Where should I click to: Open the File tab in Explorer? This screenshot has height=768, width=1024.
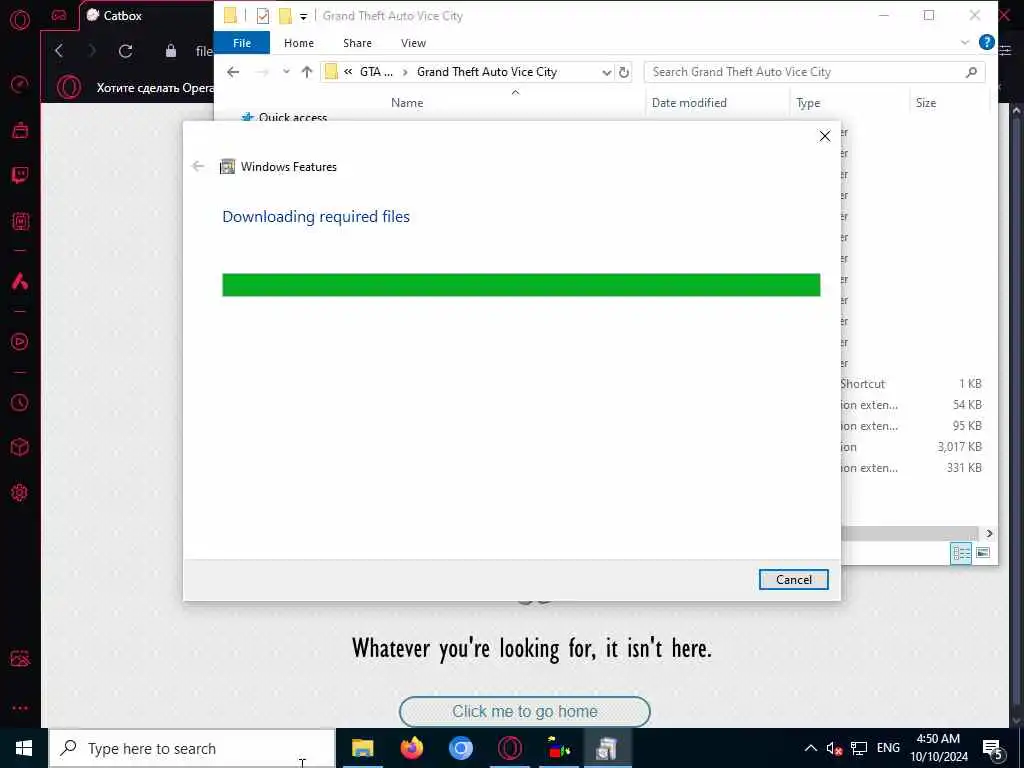click(x=242, y=43)
